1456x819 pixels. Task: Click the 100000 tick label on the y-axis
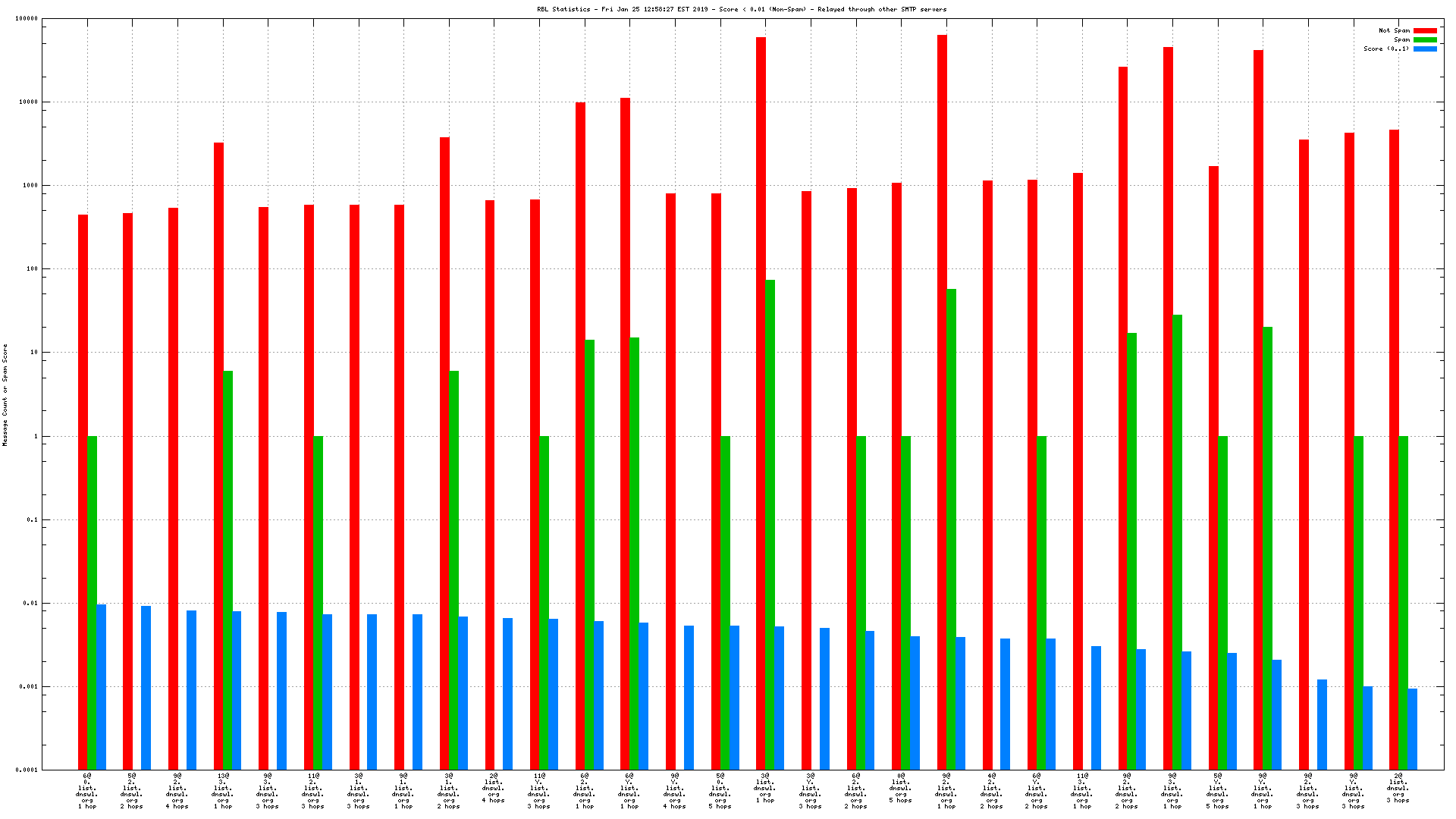(26, 19)
